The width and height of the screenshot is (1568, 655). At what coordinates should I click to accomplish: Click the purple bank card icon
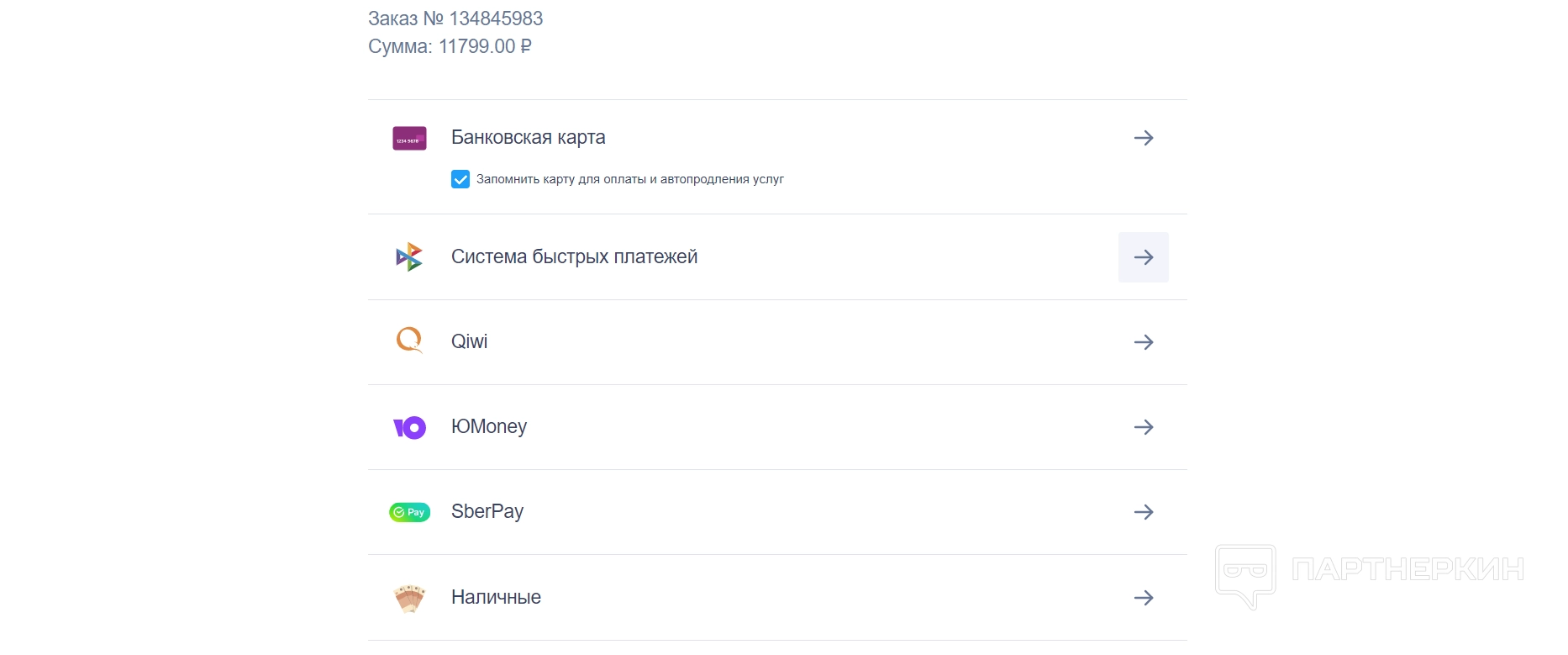click(x=409, y=139)
